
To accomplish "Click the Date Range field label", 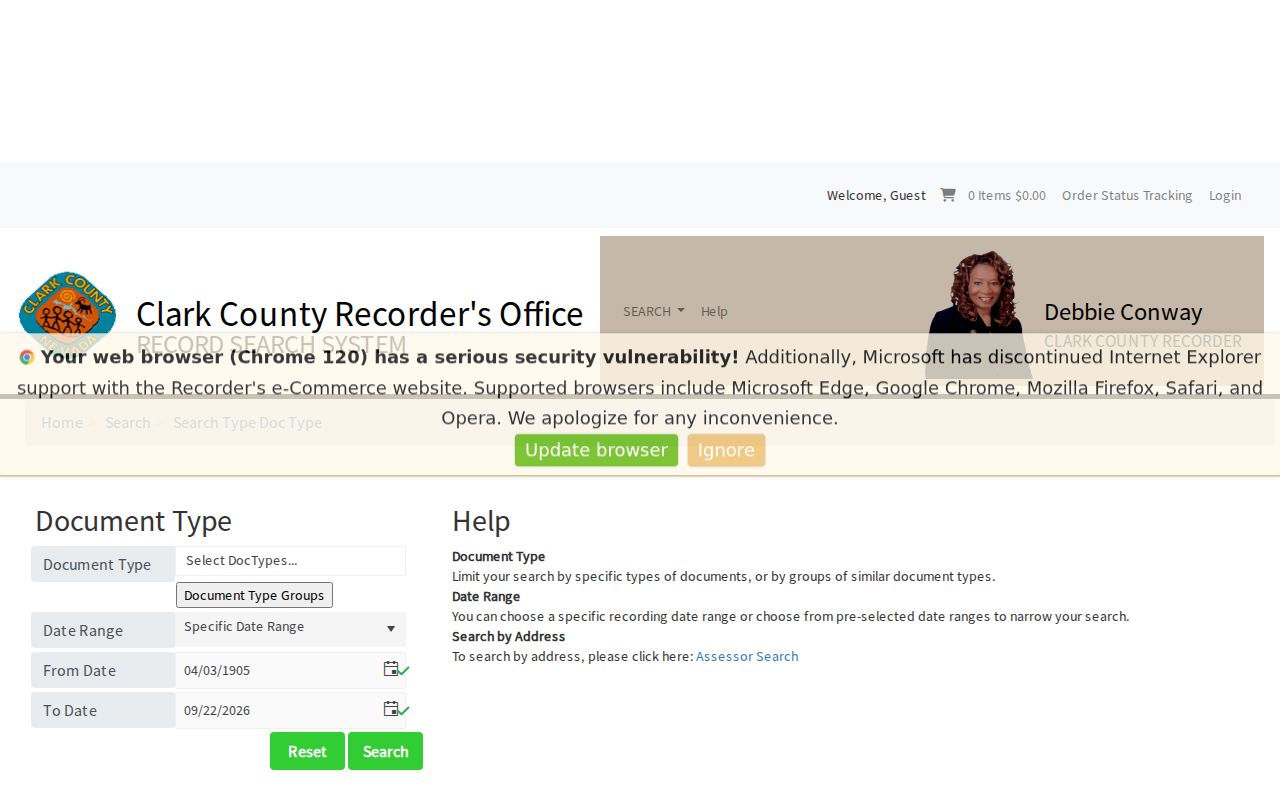I will (x=103, y=630).
